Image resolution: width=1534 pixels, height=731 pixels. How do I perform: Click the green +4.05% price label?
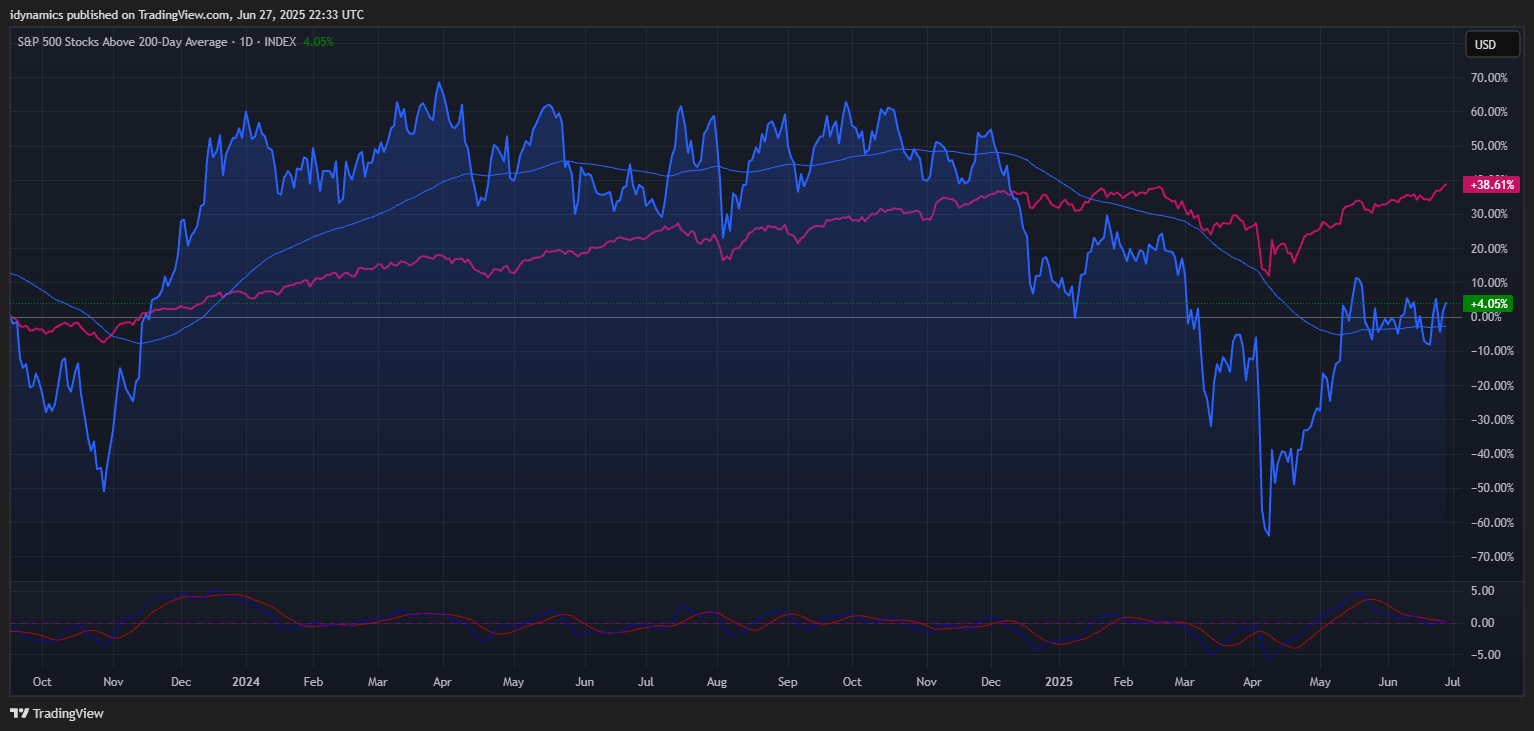pos(1490,304)
